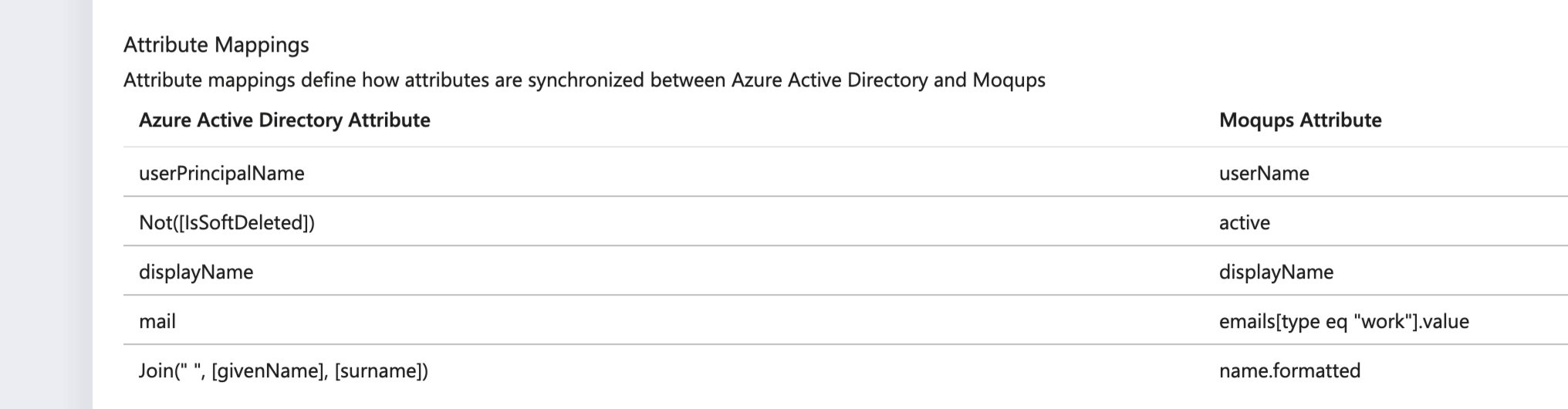Click the gray left sidebar strip

(x=45, y=204)
